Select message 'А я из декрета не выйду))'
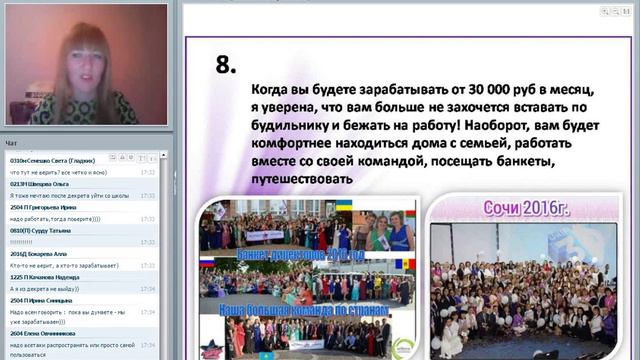640x360 pixels. pyautogui.click(x=44, y=289)
